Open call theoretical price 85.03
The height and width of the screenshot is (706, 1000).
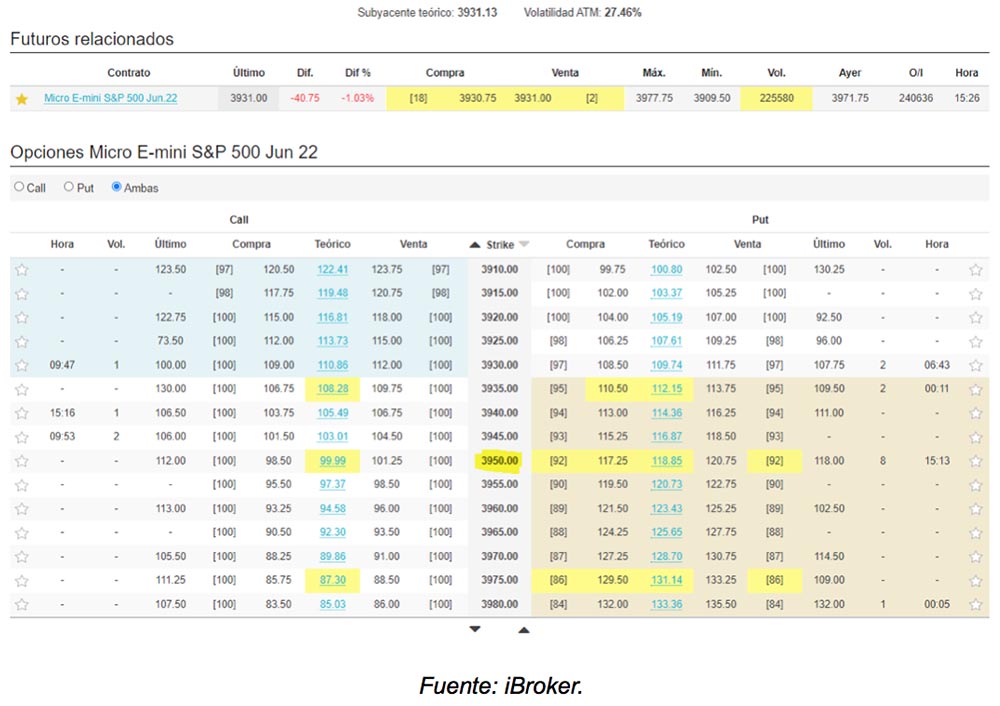[x=333, y=604]
